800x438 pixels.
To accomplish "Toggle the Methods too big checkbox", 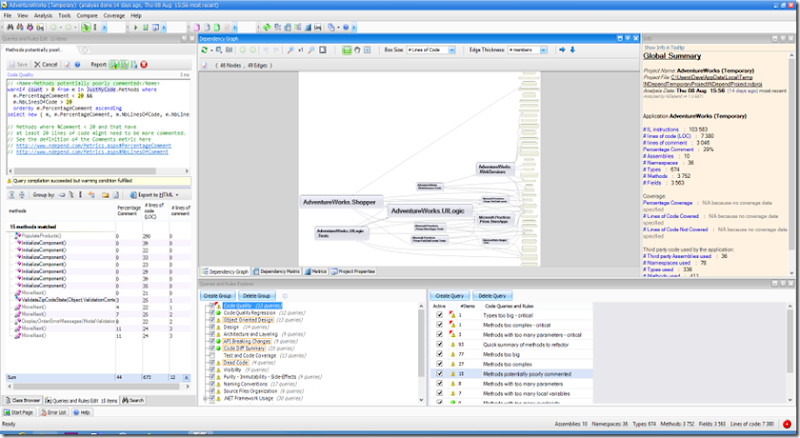I will pyautogui.click(x=441, y=354).
